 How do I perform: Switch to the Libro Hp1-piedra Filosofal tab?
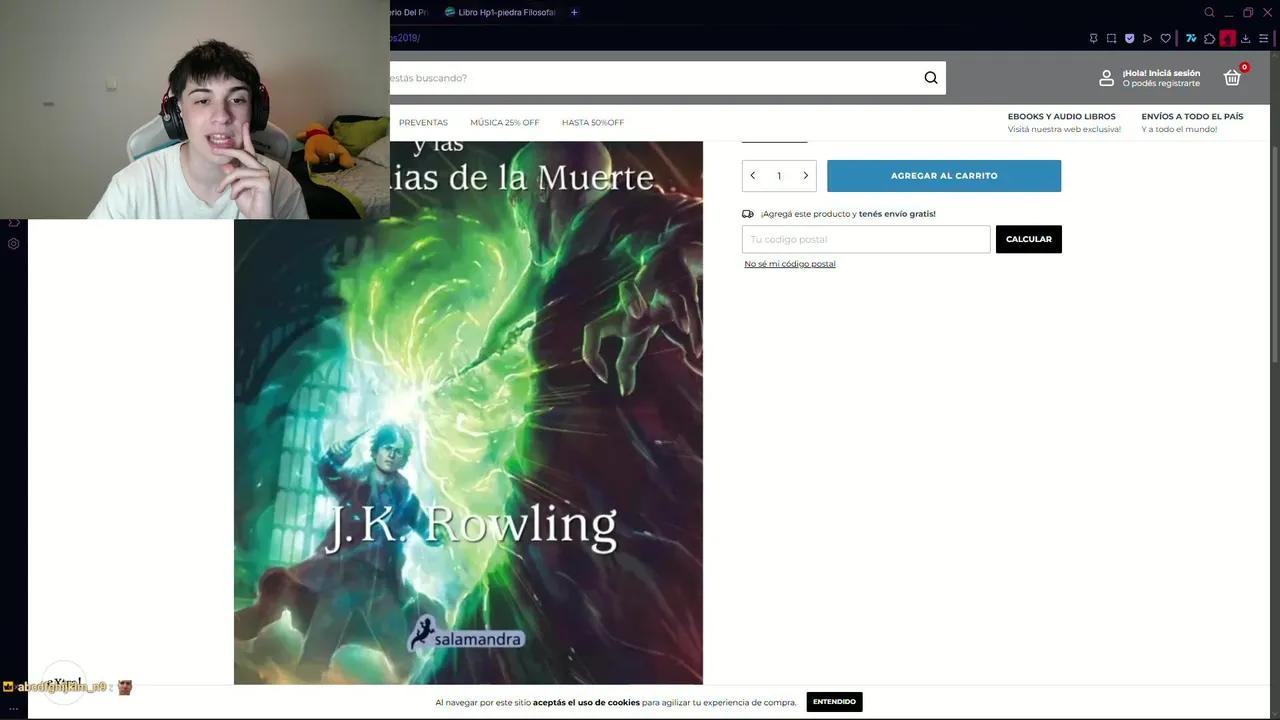click(500, 12)
